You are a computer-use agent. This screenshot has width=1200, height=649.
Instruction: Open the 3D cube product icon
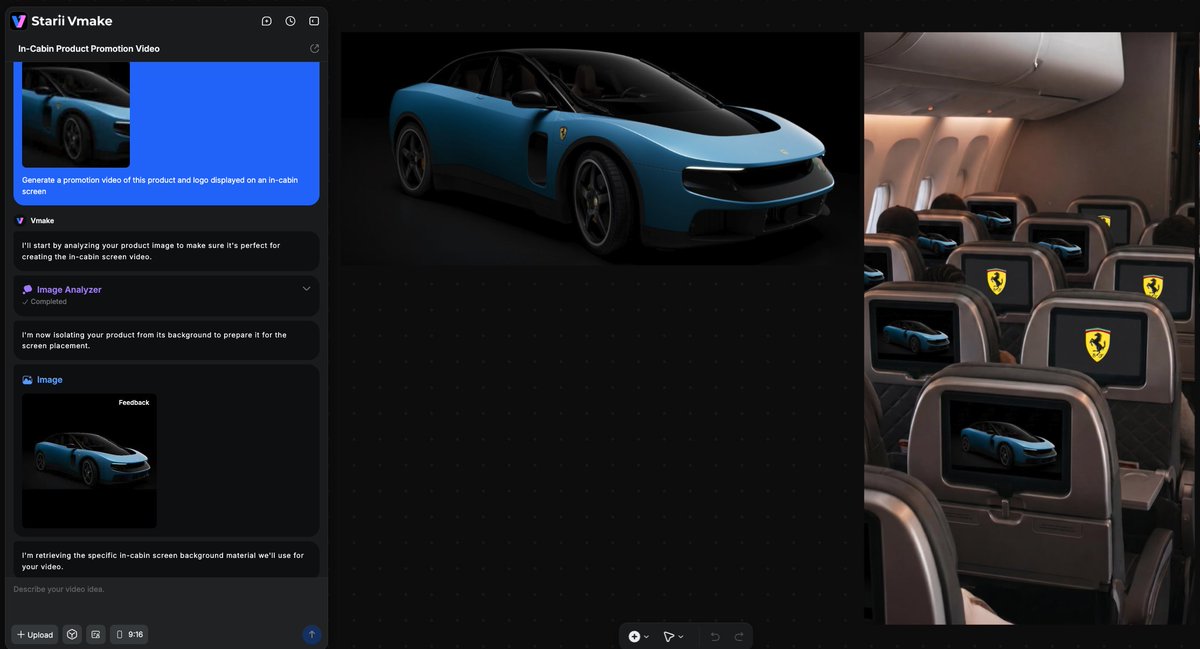72,634
